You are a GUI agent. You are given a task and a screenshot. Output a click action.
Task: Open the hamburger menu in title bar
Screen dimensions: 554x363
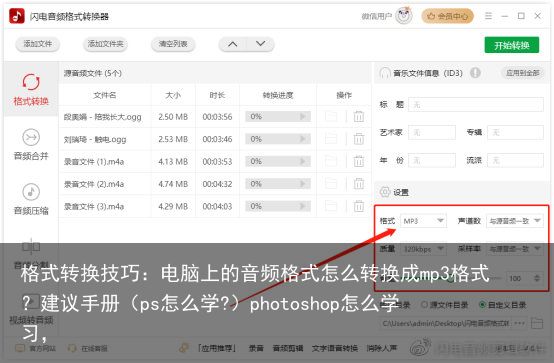coord(488,16)
